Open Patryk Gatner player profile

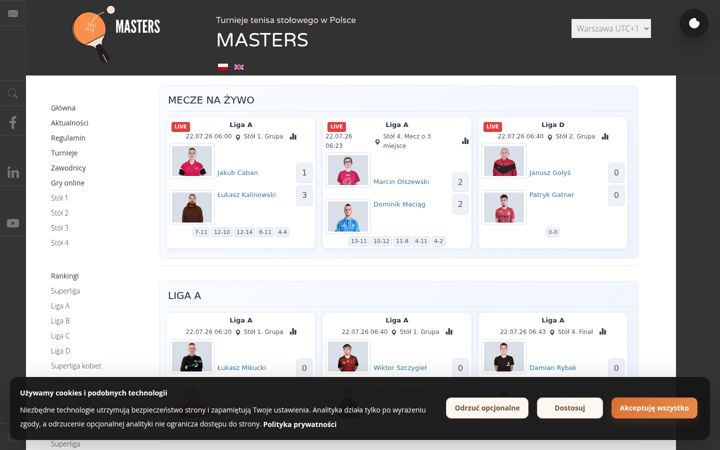(552, 195)
